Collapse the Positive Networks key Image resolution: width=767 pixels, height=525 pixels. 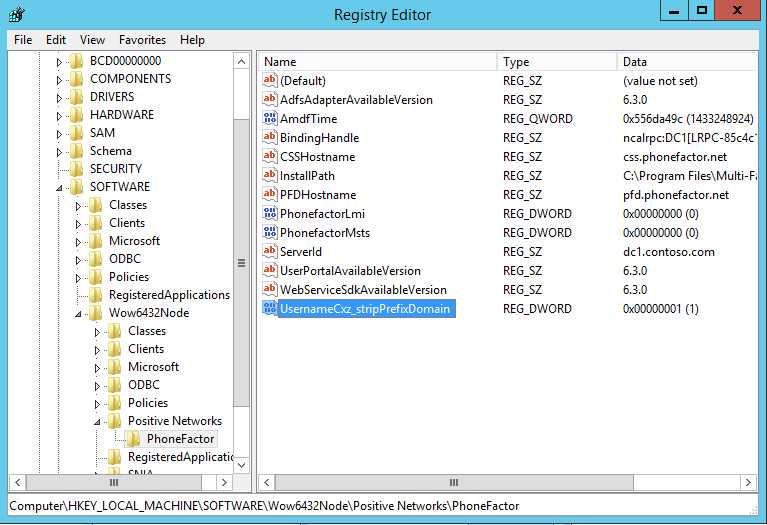pyautogui.click(x=97, y=422)
